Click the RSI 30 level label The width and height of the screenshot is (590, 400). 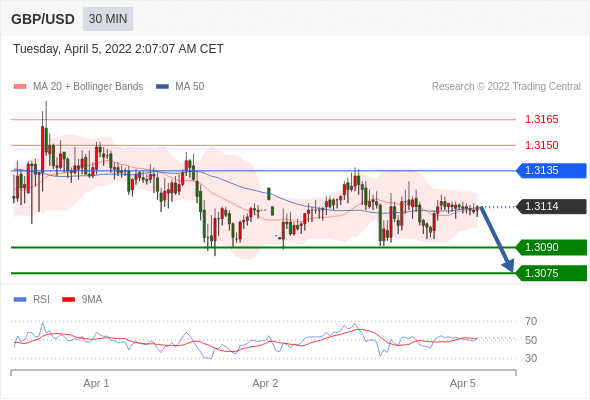point(531,358)
